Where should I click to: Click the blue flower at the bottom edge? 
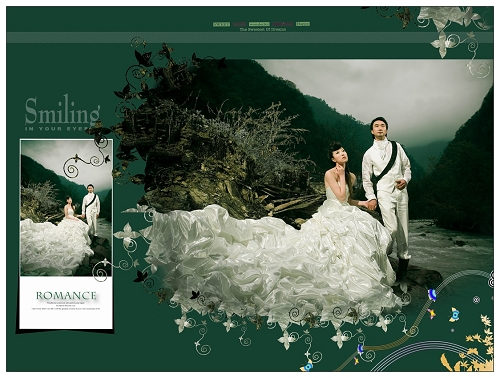tap(308, 366)
